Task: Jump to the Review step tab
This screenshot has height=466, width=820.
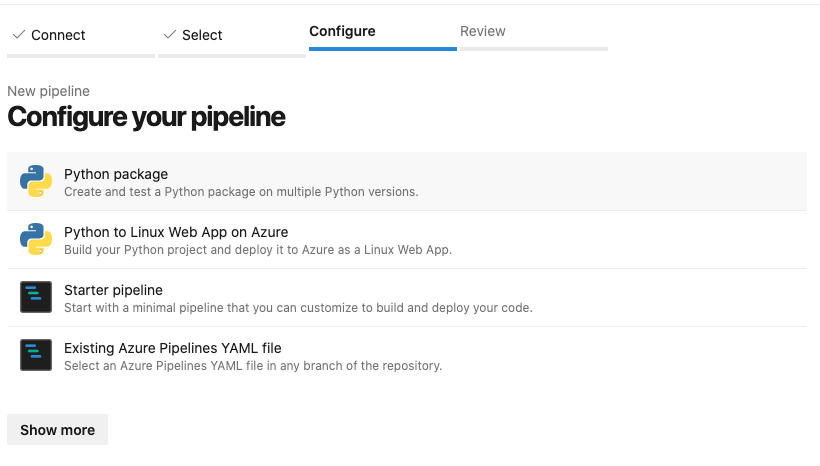Action: 483,31
